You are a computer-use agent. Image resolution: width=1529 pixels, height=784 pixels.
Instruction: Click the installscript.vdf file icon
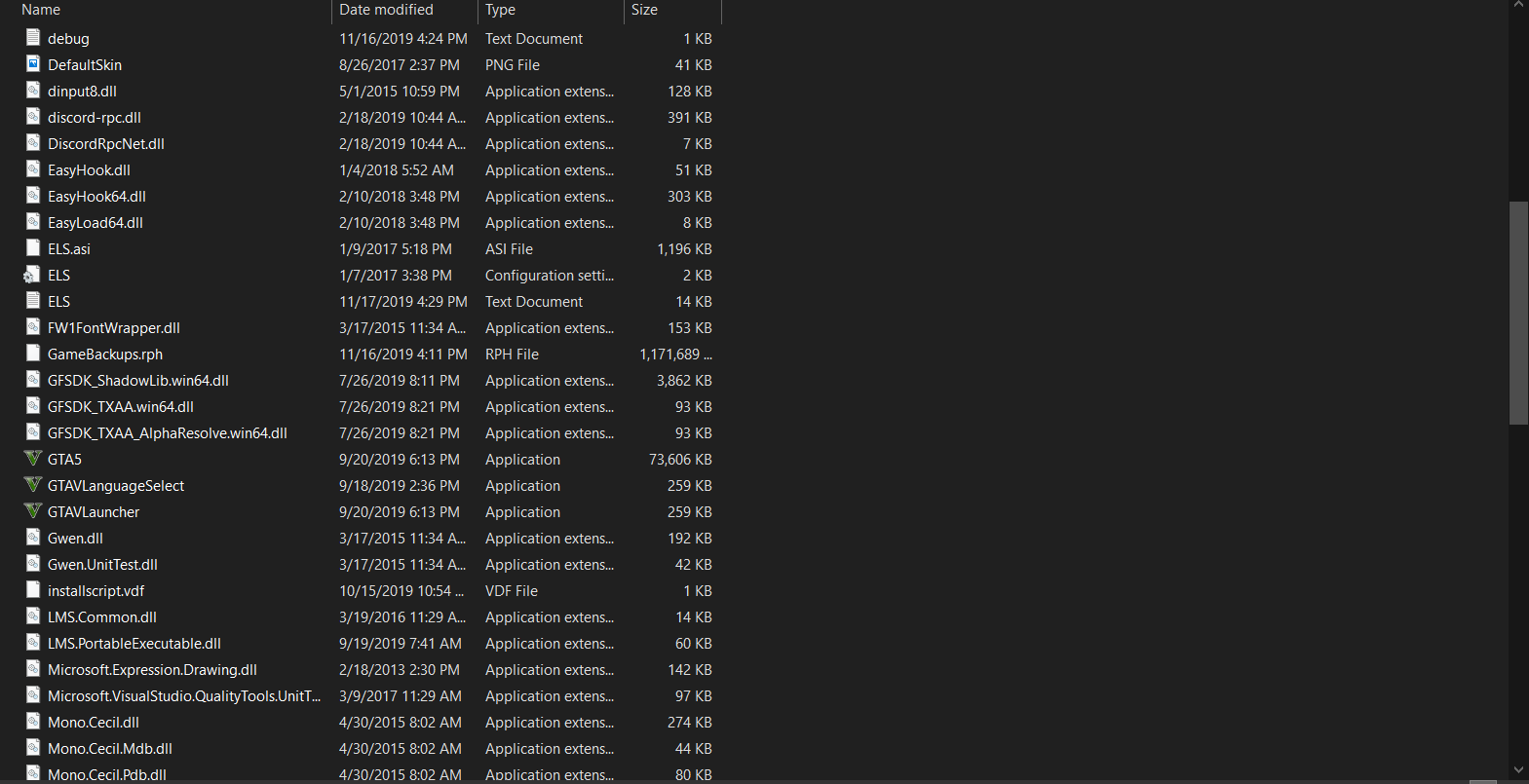click(33, 590)
